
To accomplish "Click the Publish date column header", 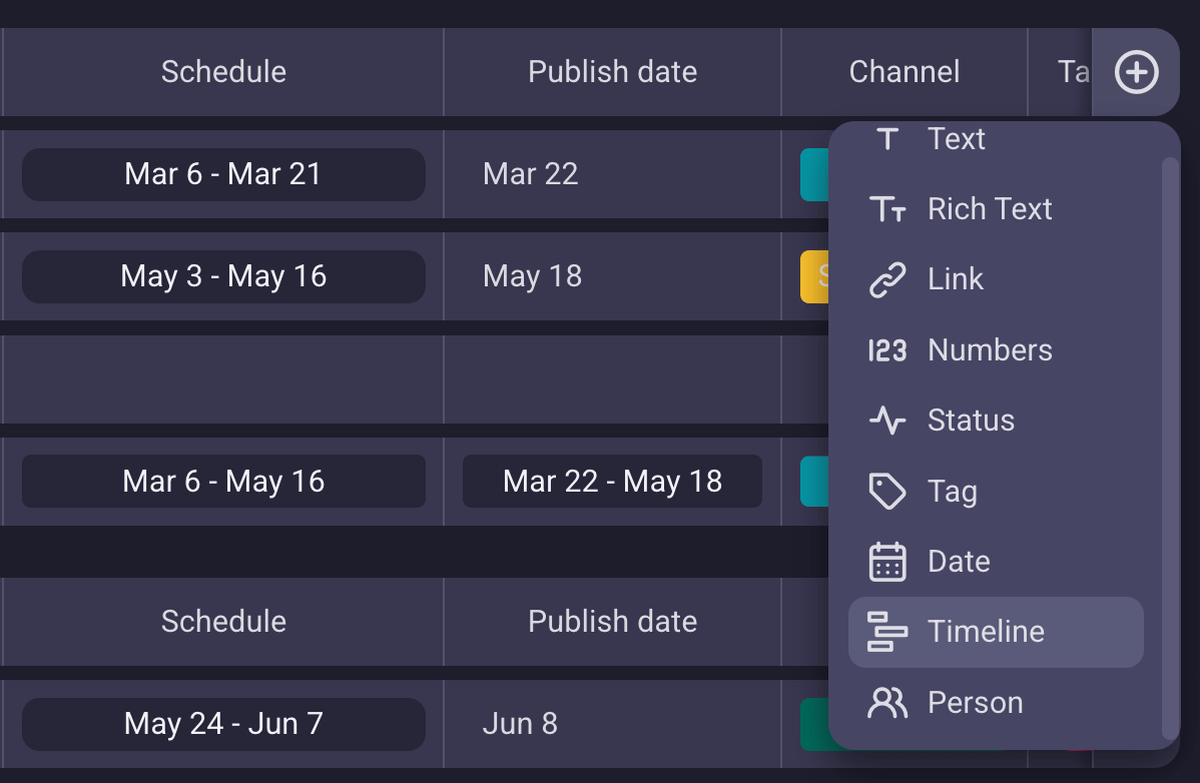I will tap(612, 71).
